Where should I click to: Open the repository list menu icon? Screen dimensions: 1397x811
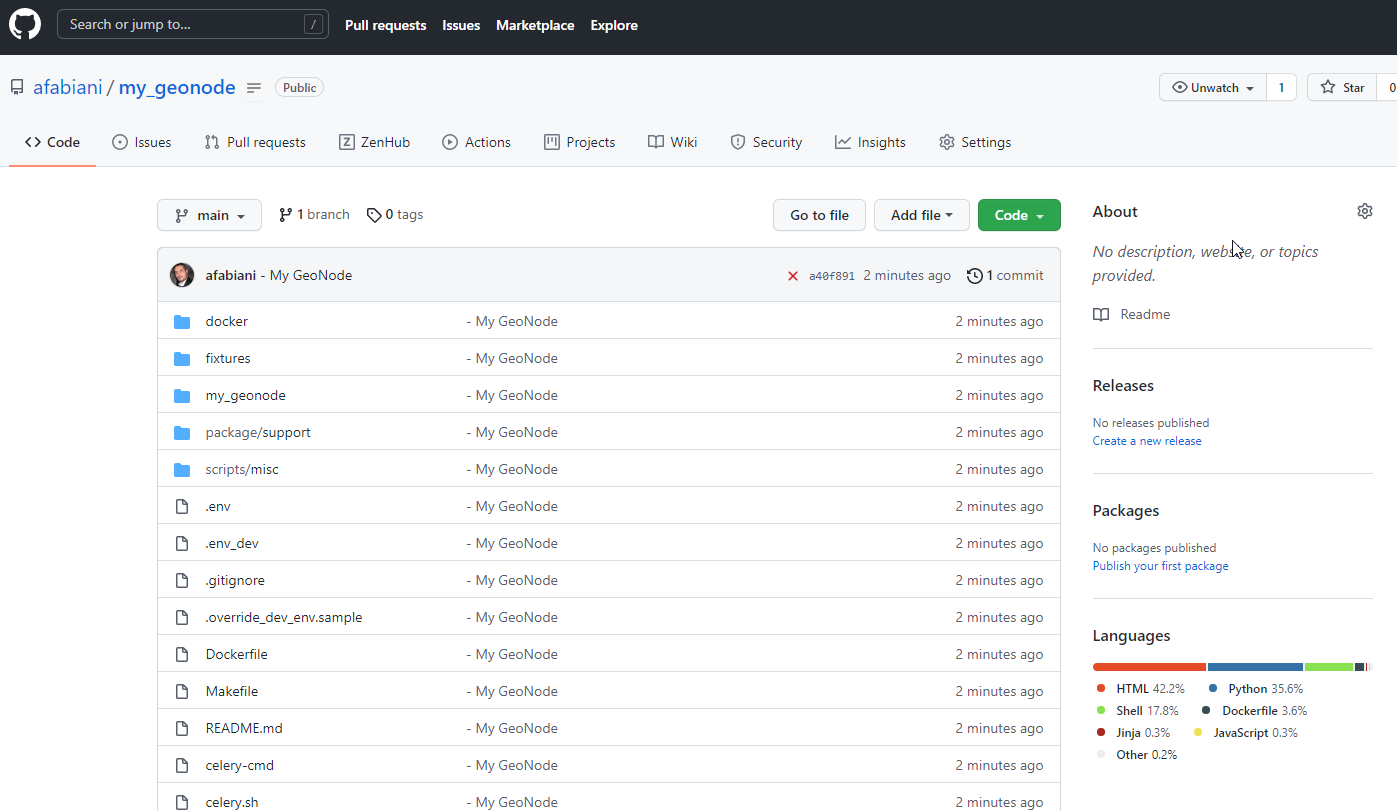pos(254,88)
